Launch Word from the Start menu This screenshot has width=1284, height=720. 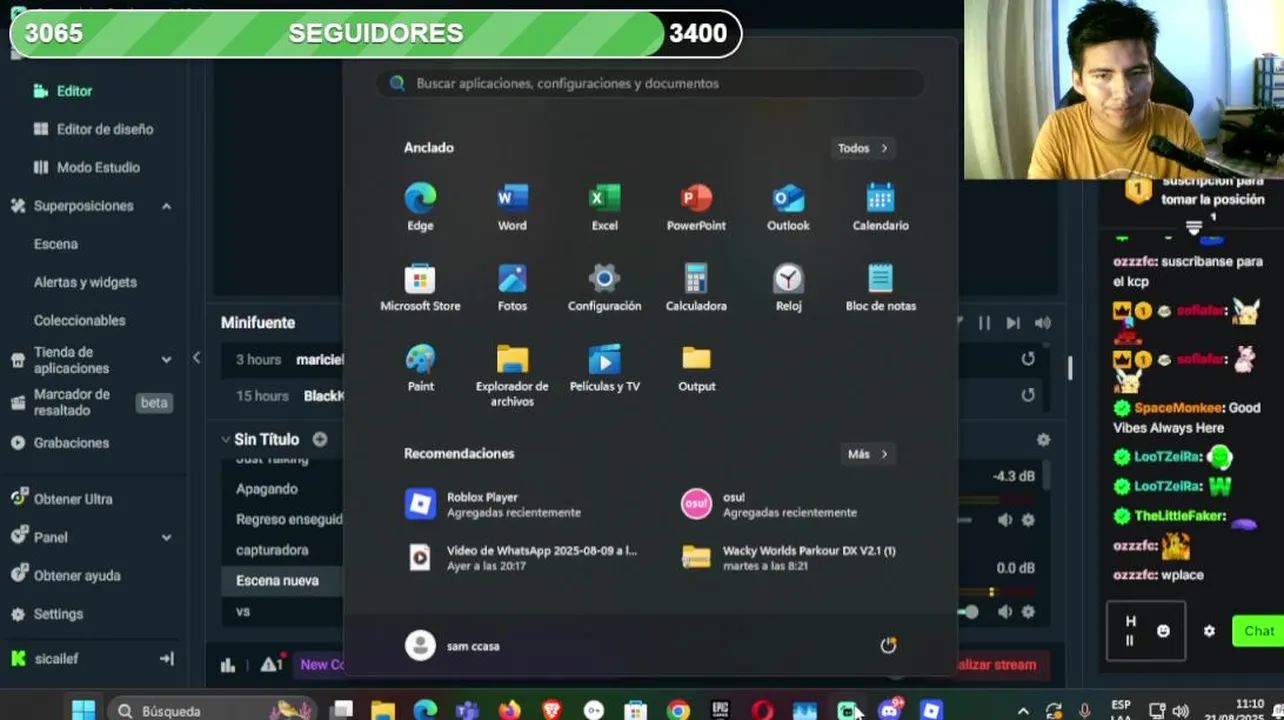pos(512,207)
